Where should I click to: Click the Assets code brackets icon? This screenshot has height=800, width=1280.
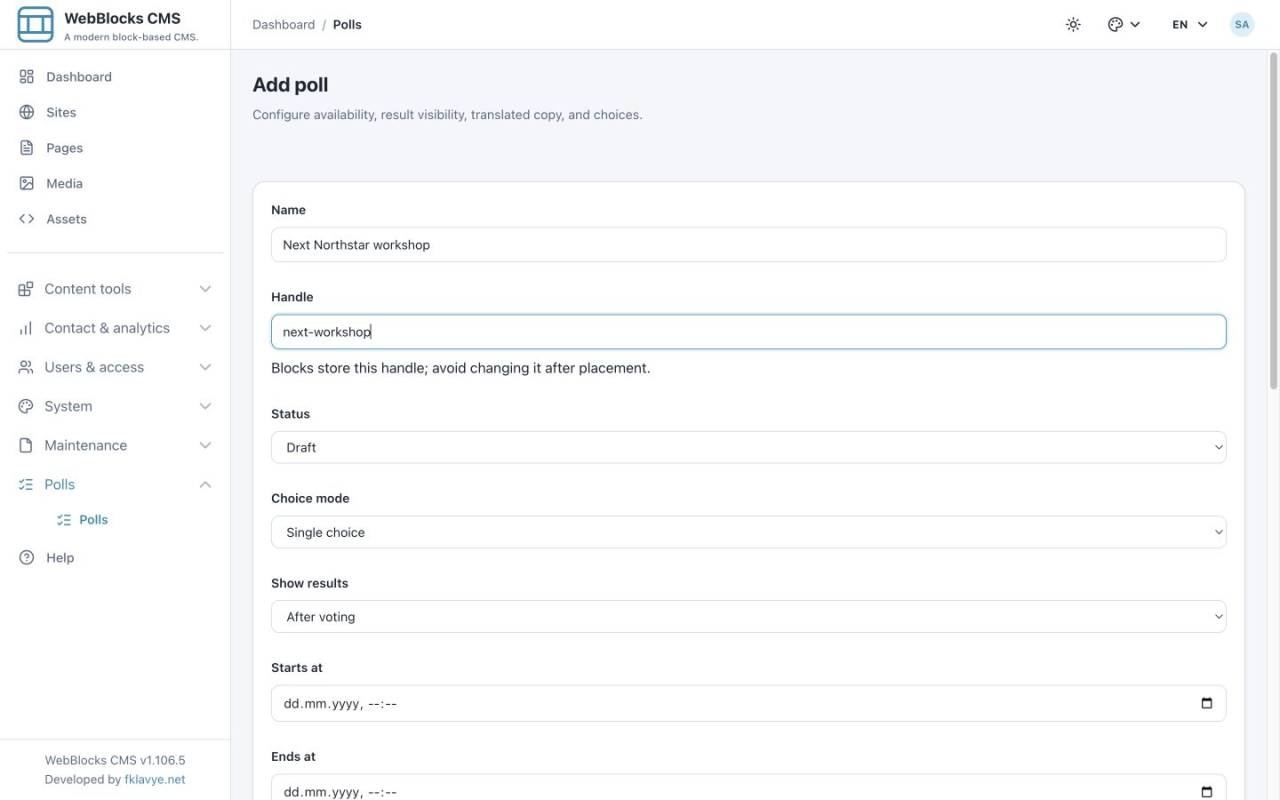[27, 219]
